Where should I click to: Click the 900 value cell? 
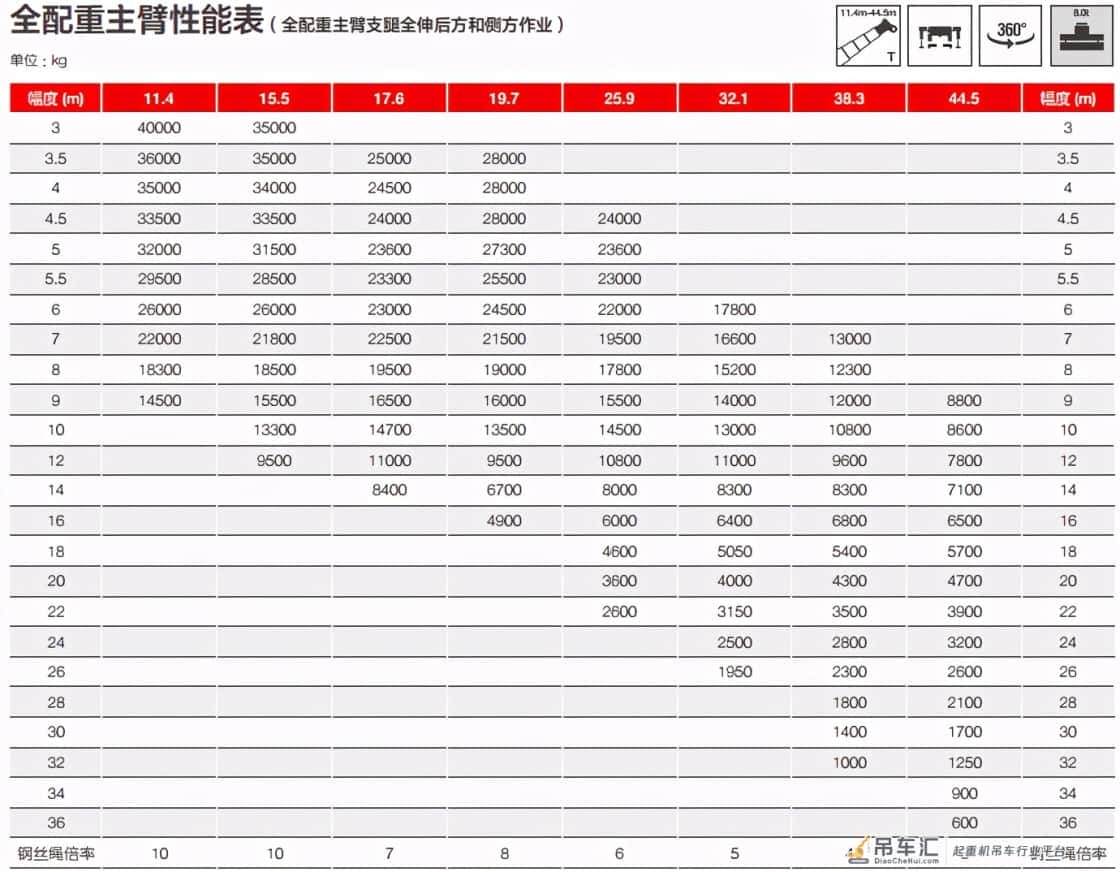click(x=964, y=793)
